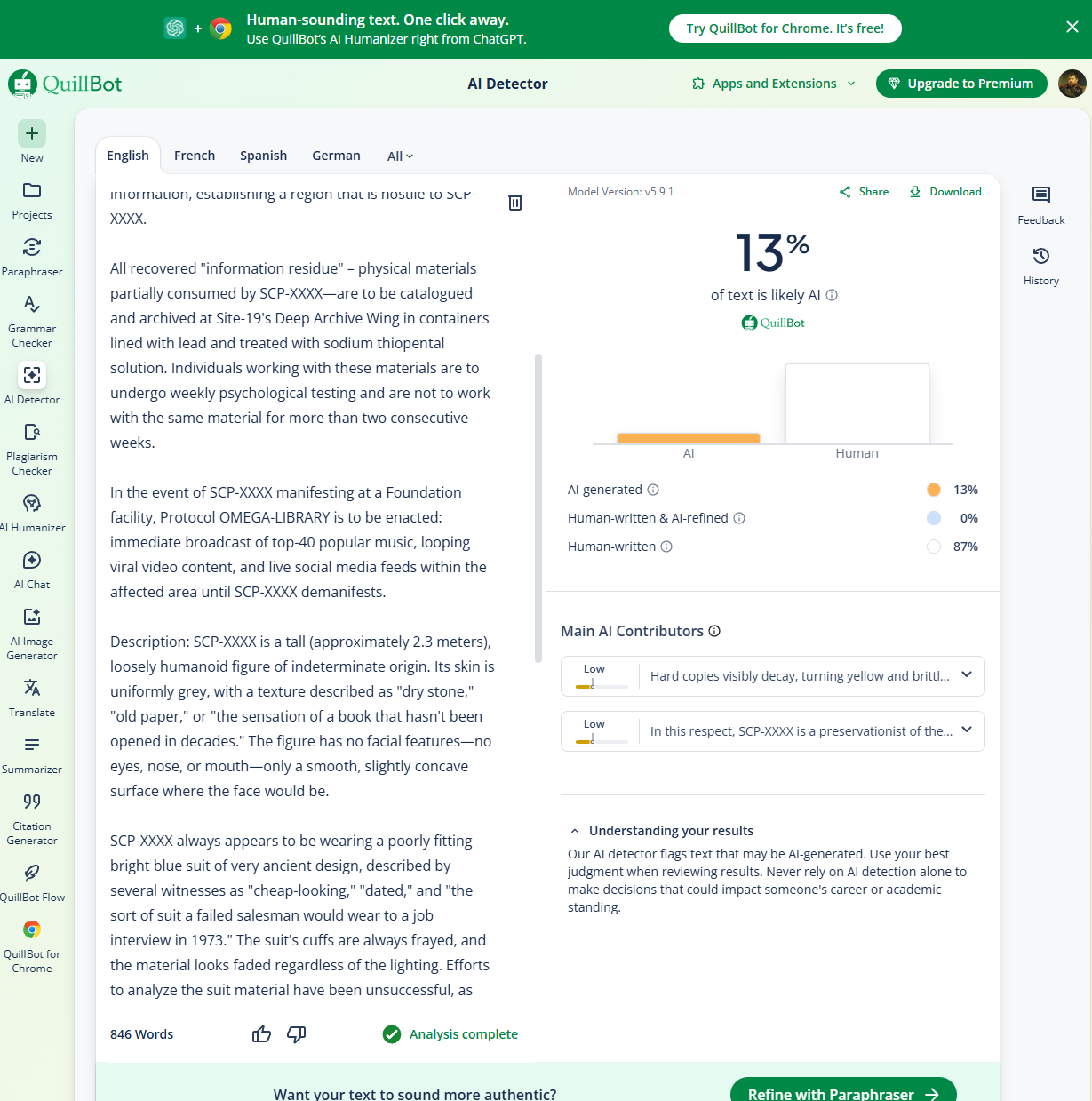The image size is (1092, 1101).
Task: Click 'Model Version: v5.9.1' text
Action: point(620,192)
